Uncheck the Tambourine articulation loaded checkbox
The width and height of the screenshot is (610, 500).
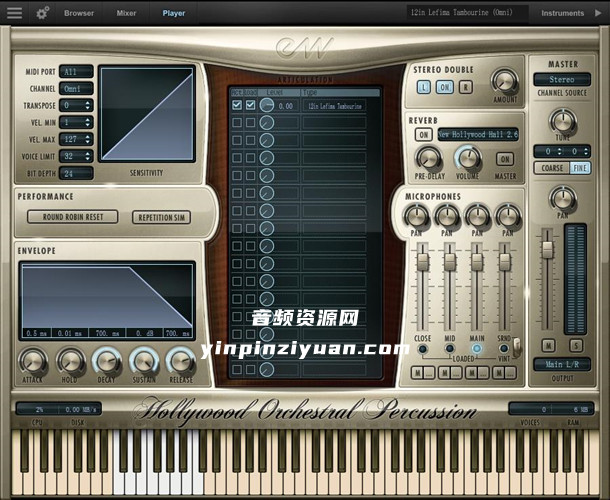coord(251,105)
